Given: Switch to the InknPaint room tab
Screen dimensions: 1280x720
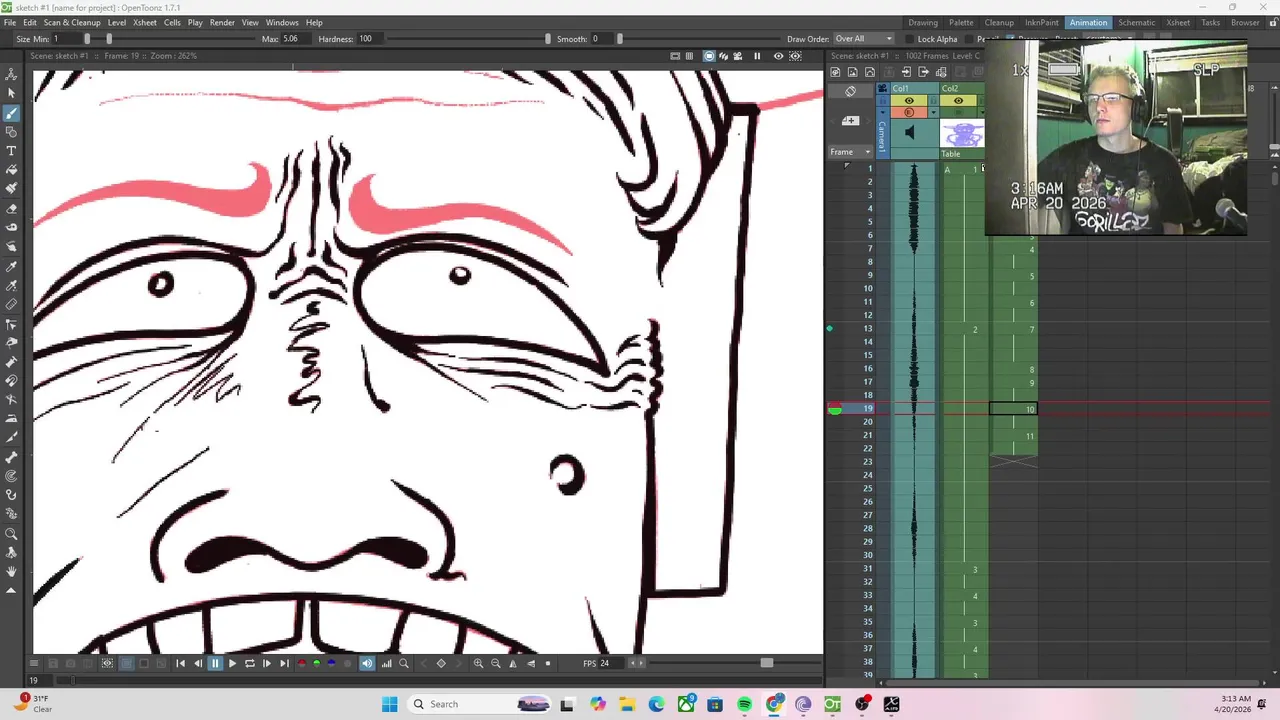Looking at the screenshot, I should point(1042,22).
